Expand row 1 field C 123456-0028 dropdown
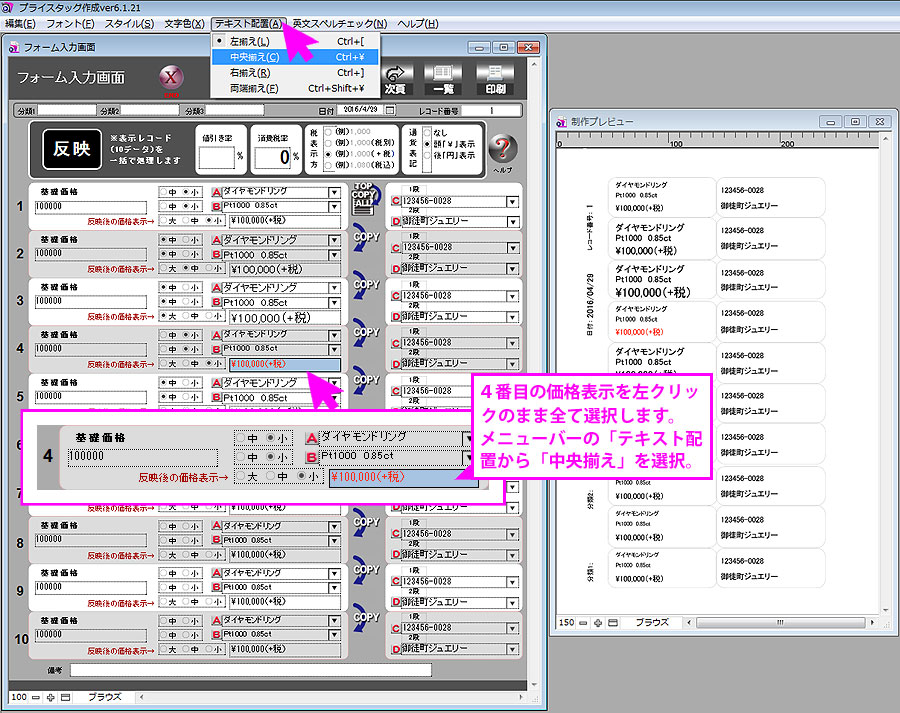900x713 pixels. click(513, 201)
